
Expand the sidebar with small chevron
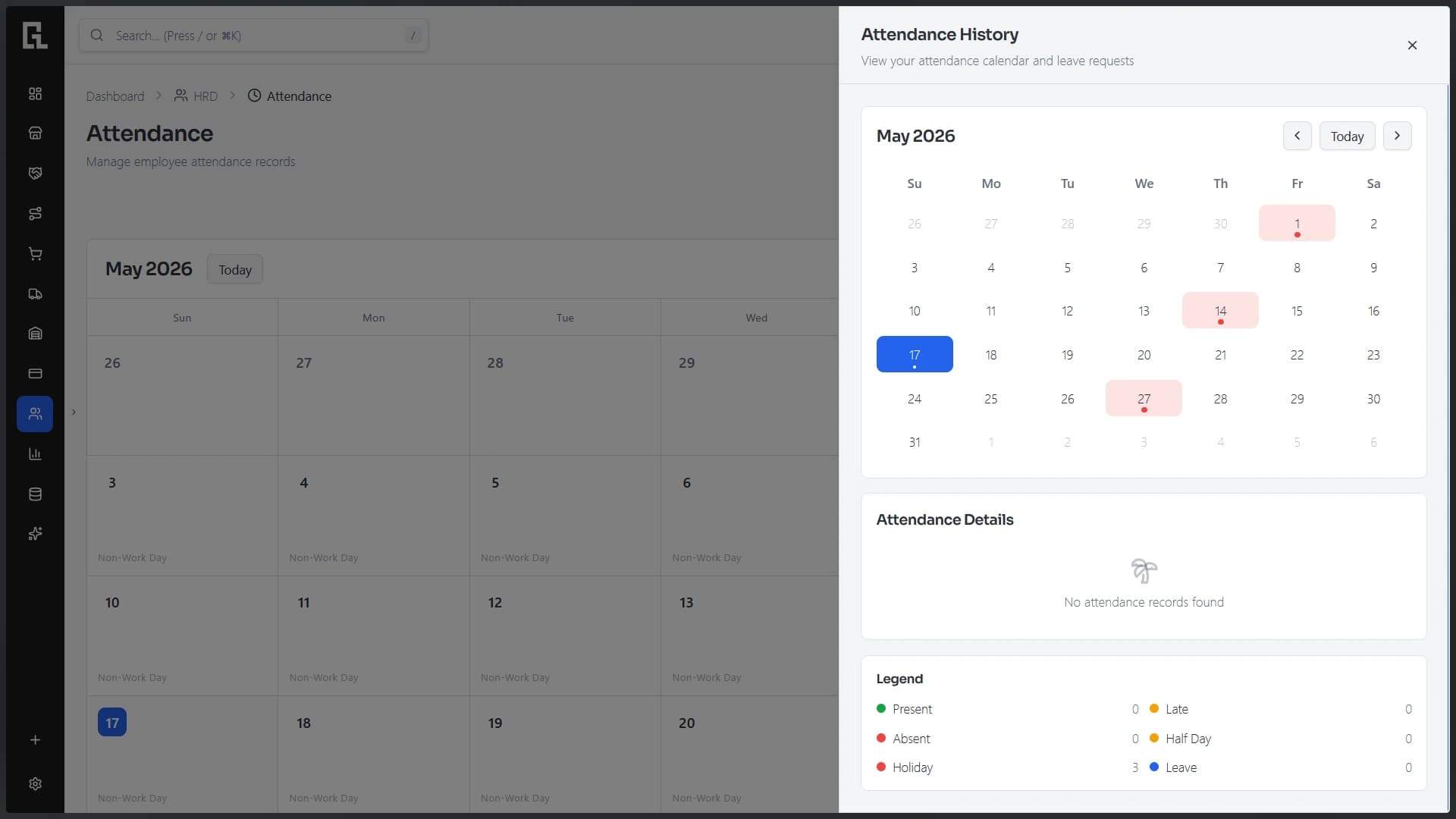coord(74,413)
